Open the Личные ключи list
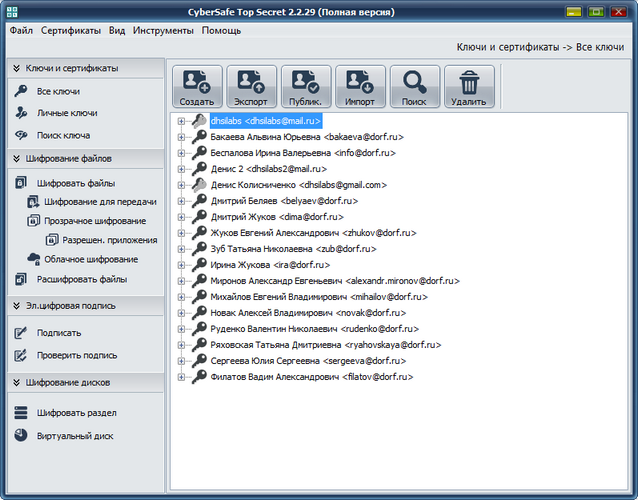Viewport: 638px width, 500px height. (67, 113)
